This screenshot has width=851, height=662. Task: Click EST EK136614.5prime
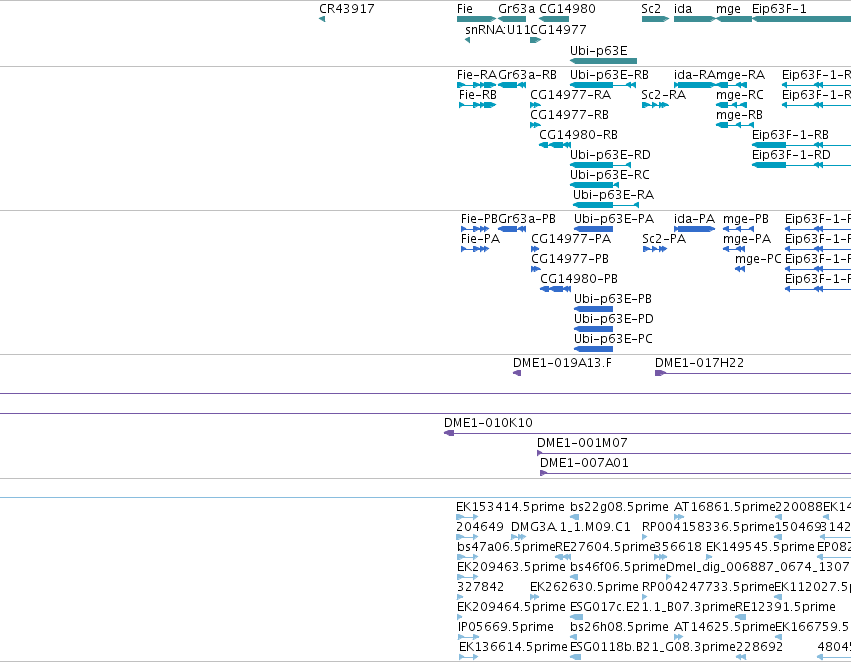tap(513, 647)
